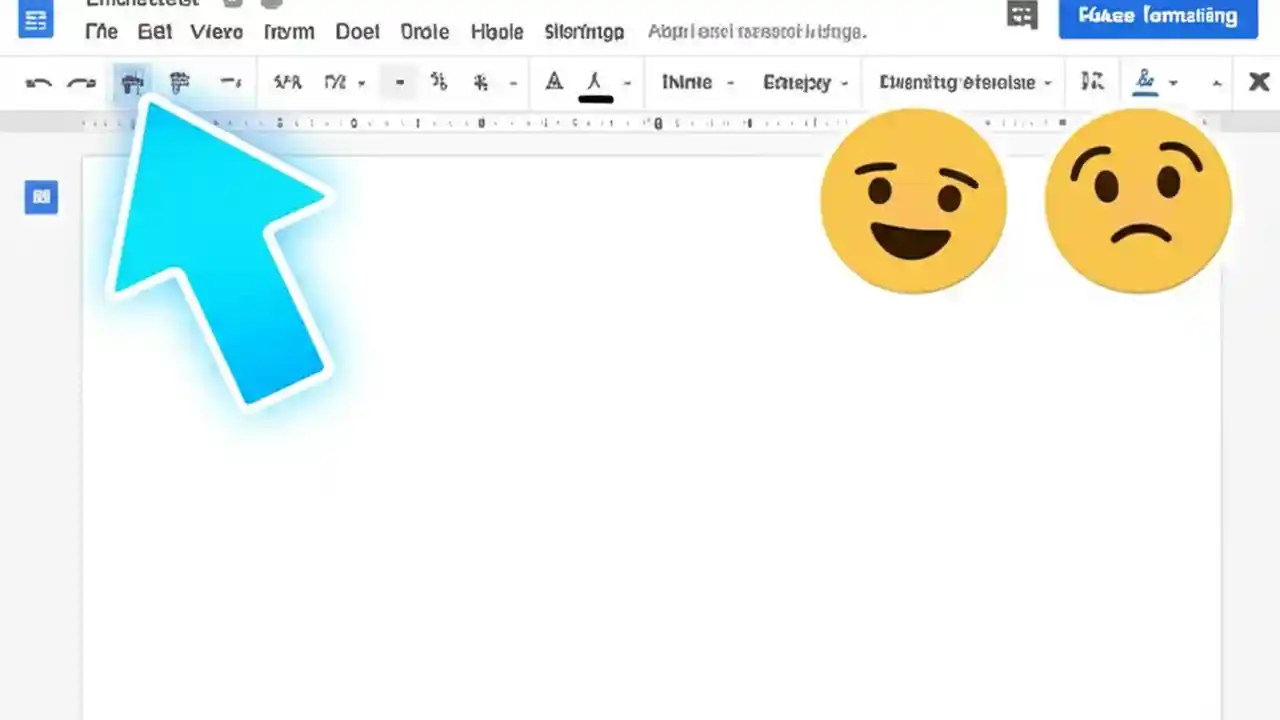Viewport: 1280px width, 720px height.
Task: Click the page thumbnail icon in the left margin
Action: 41,197
